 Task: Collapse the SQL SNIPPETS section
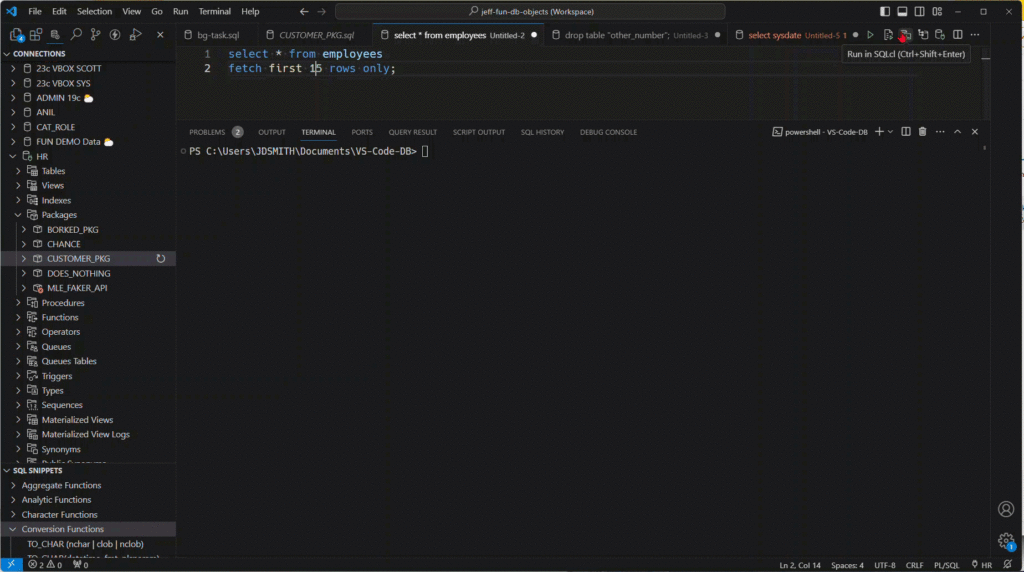coord(38,470)
